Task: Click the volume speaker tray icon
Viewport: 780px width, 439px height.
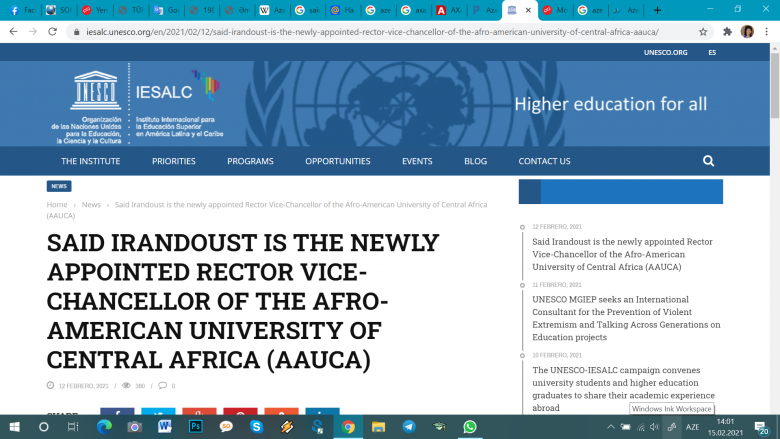Action: [655, 427]
